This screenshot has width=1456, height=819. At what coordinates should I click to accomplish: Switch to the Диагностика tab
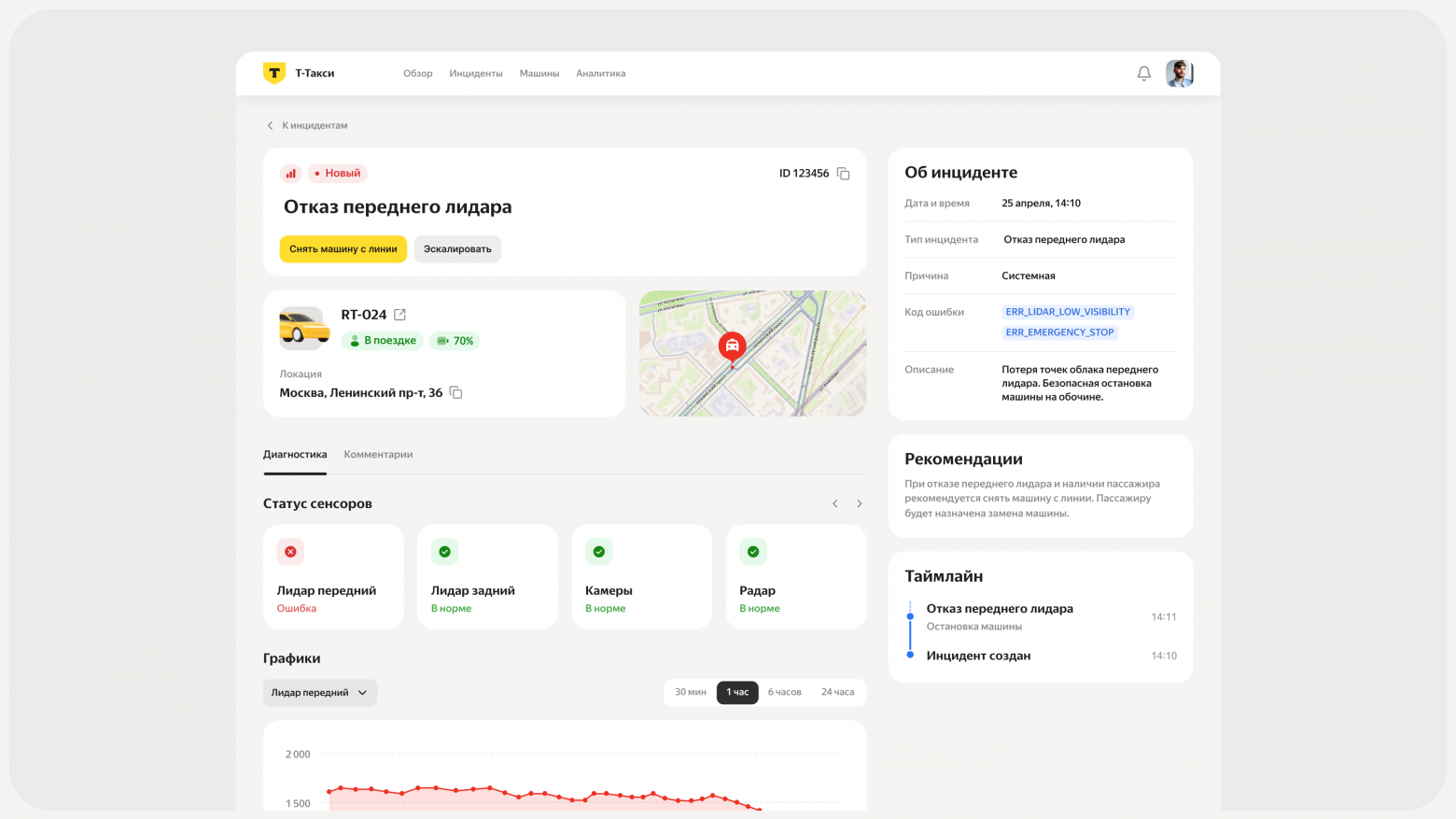295,455
